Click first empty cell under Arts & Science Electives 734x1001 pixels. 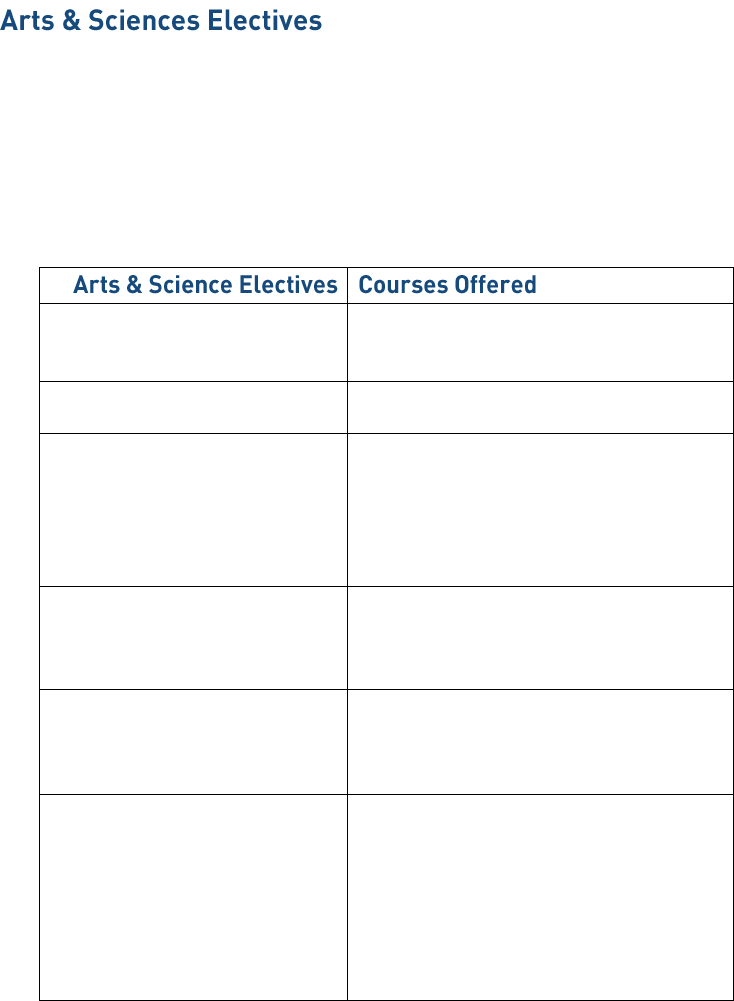(193, 342)
